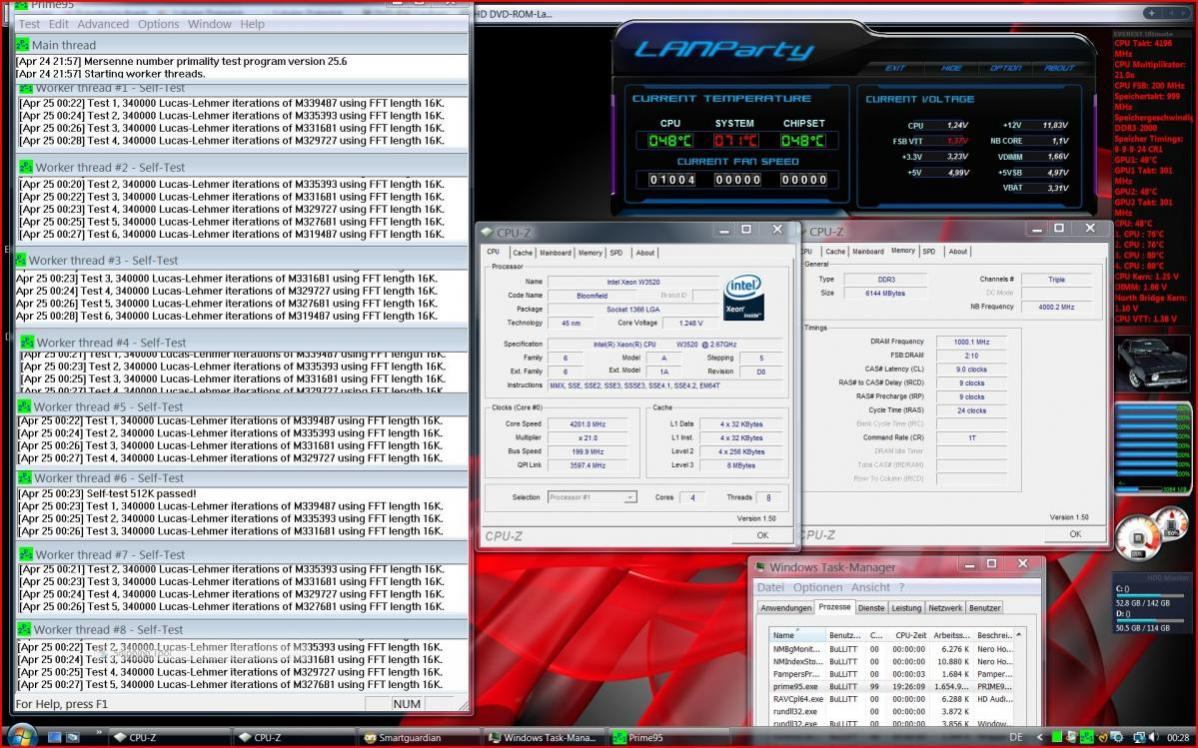Open the Datei menu in Task-Manager

click(x=770, y=588)
